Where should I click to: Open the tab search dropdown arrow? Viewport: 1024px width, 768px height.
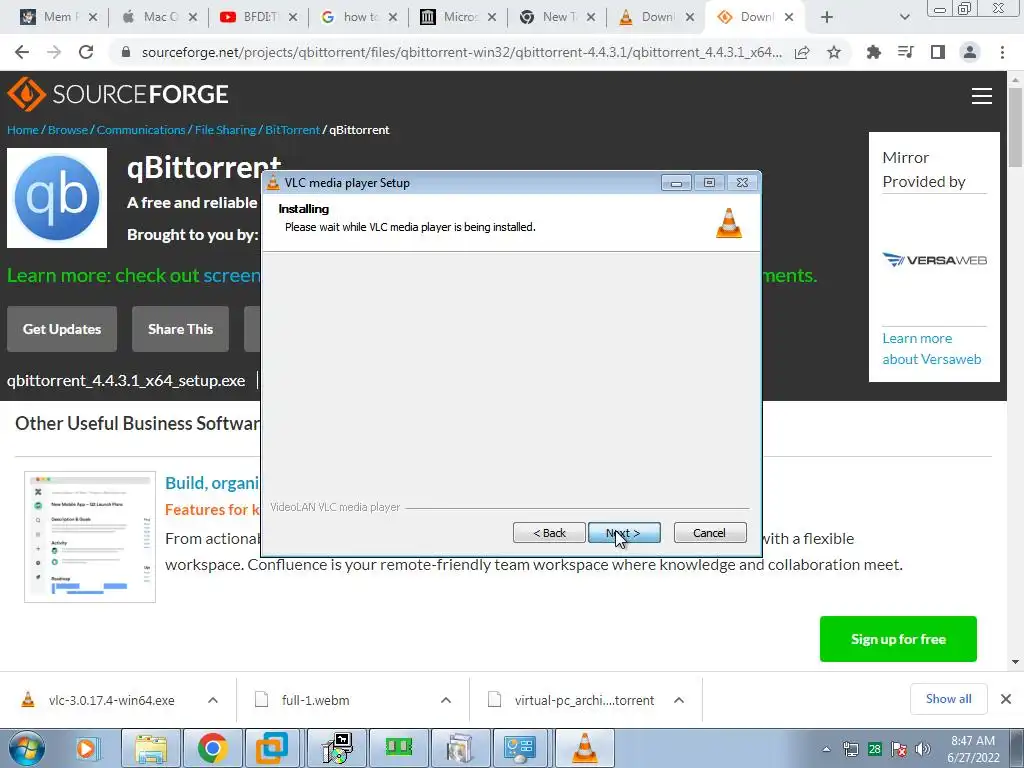tap(904, 17)
